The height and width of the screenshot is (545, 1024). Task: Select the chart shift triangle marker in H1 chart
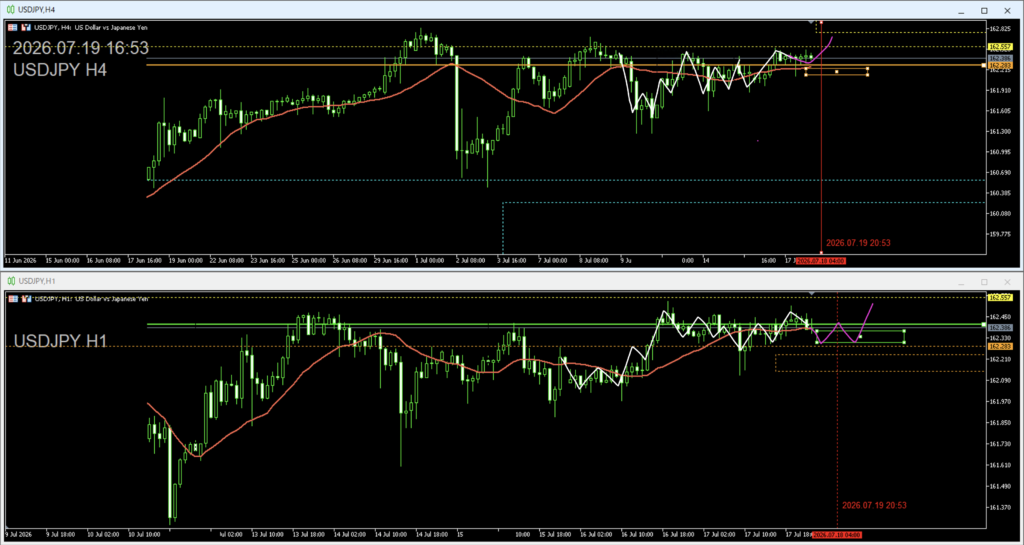[811, 294]
